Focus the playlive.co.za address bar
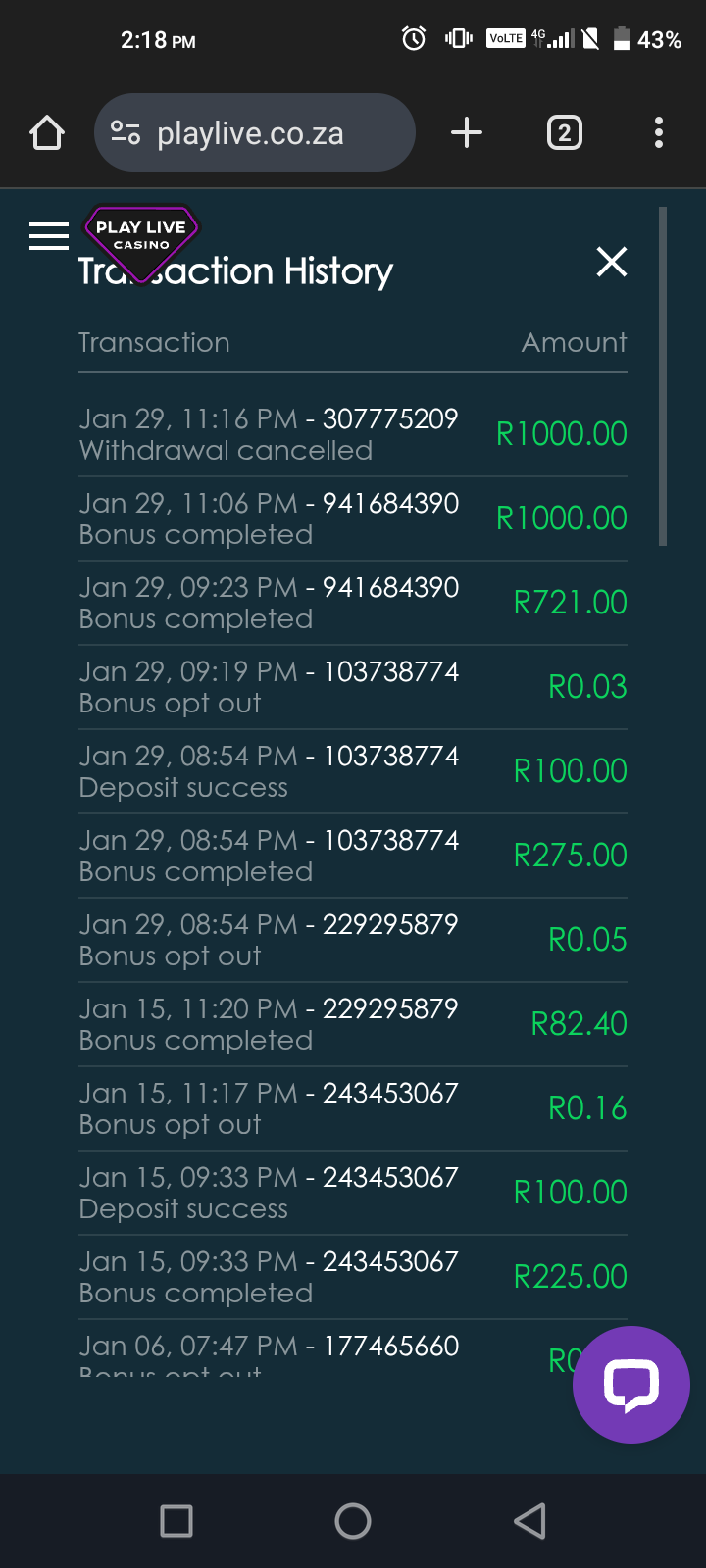 [x=265, y=133]
